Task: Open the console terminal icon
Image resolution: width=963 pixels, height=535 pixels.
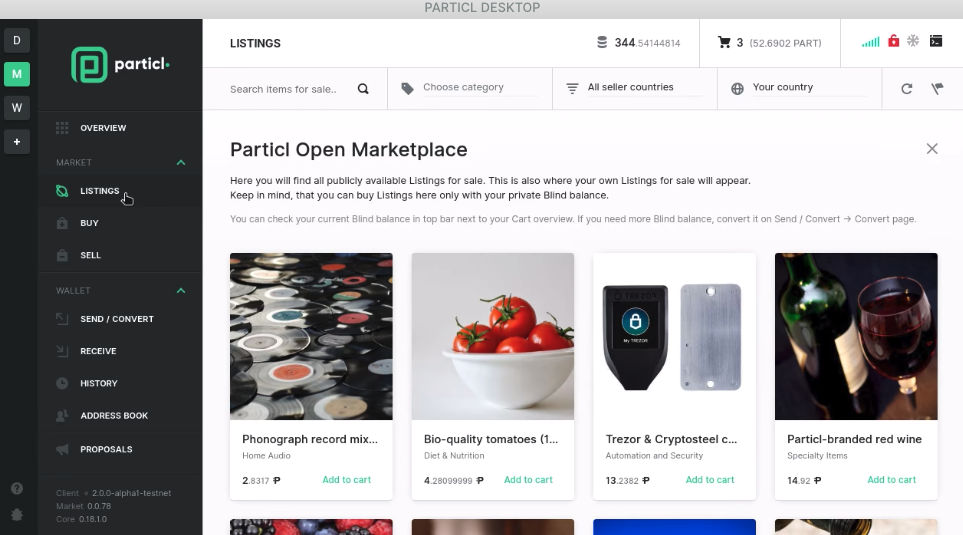Action: point(936,41)
